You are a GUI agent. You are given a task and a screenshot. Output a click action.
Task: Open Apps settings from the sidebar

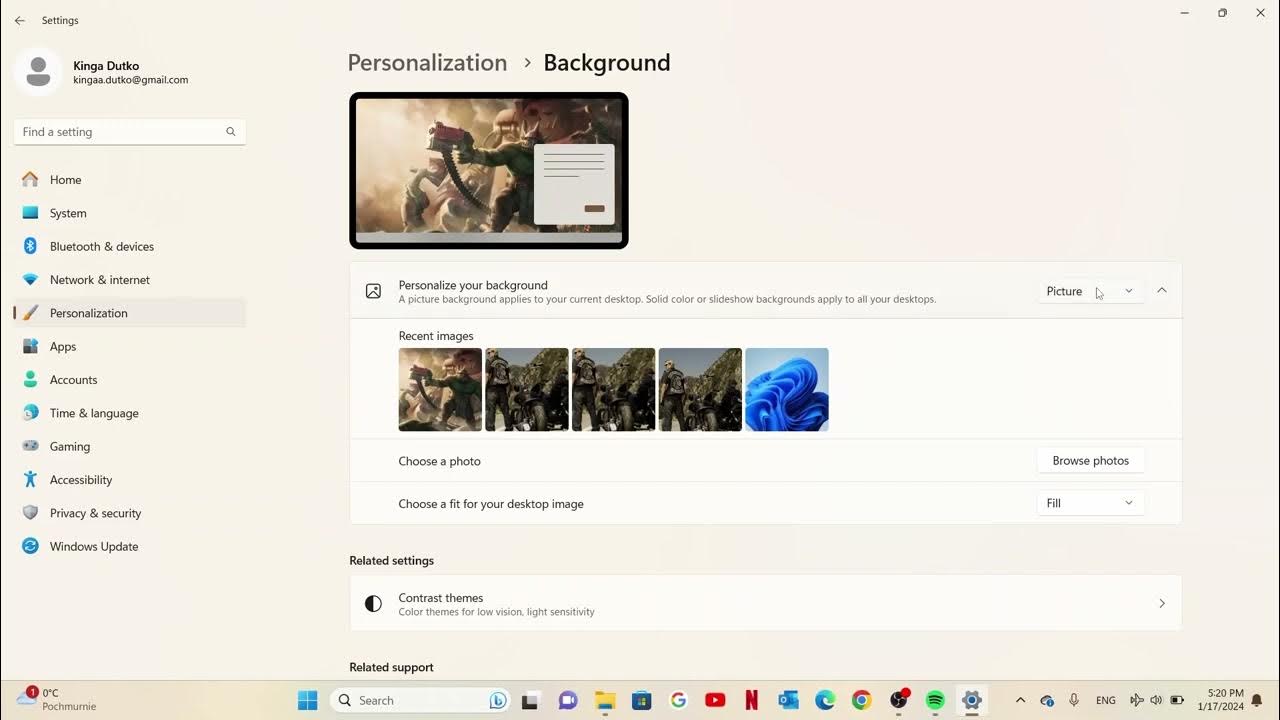coord(62,346)
